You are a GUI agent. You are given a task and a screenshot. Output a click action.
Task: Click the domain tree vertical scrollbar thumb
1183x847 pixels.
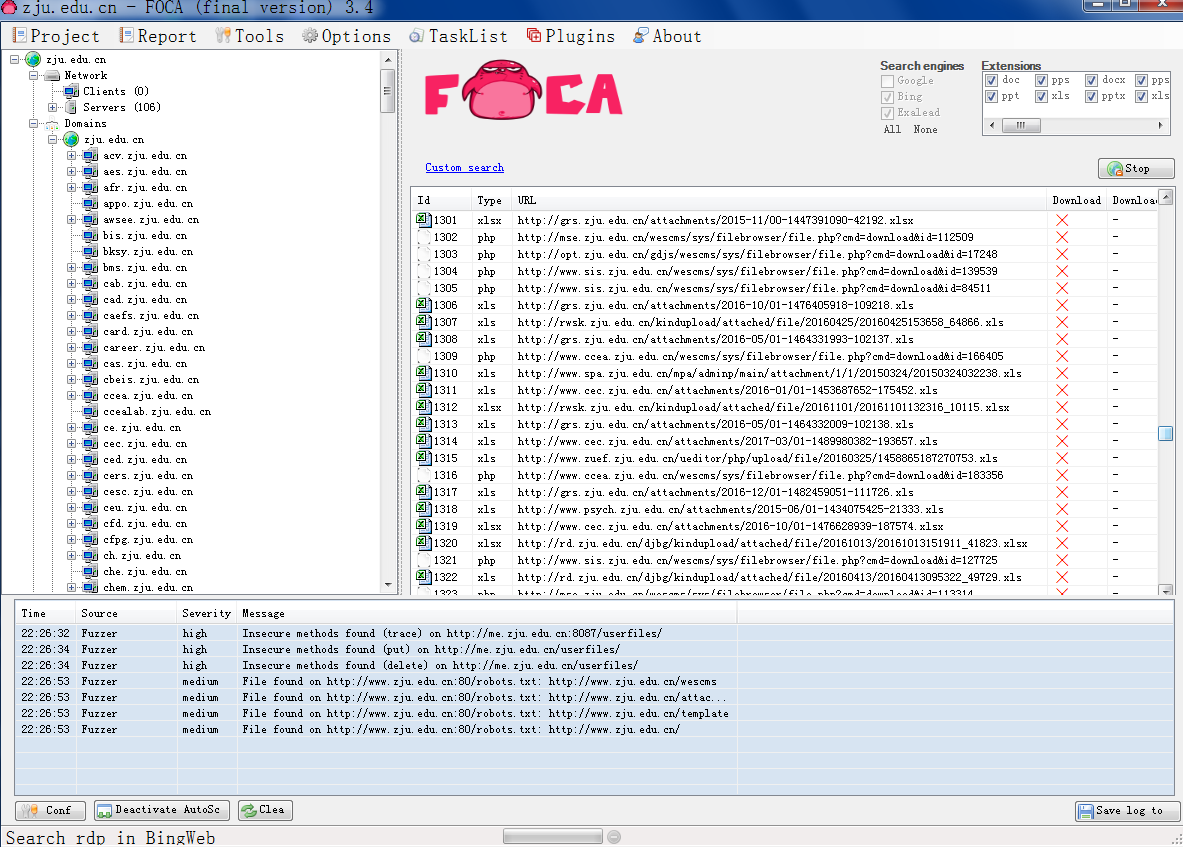point(388,91)
